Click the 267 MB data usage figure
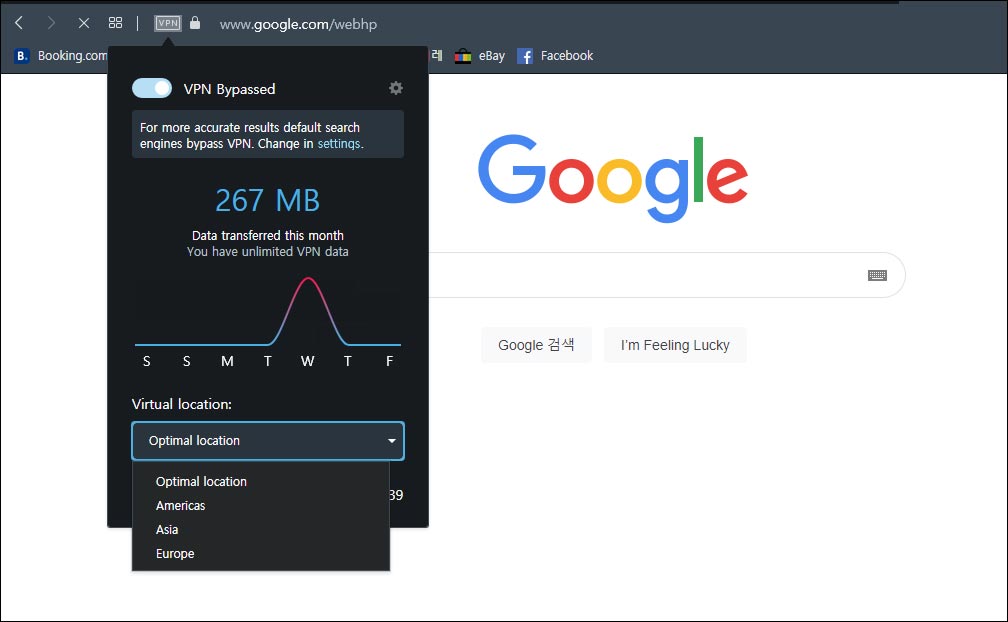 tap(267, 200)
